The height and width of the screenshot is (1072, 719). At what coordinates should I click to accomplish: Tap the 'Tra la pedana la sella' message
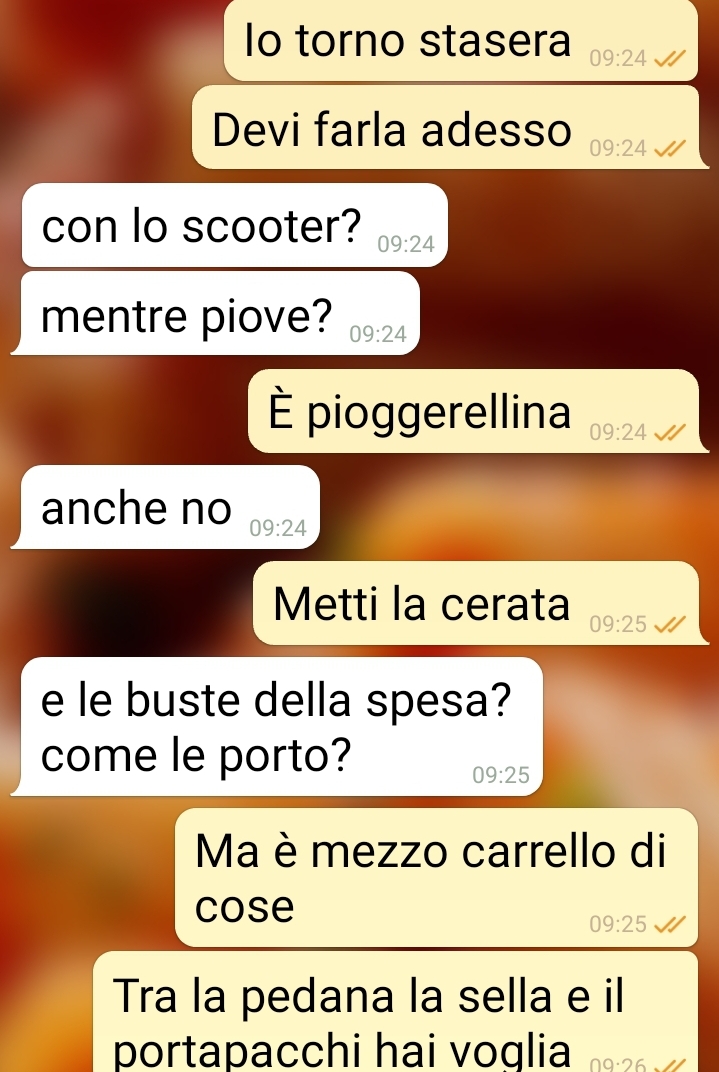click(x=396, y=1012)
